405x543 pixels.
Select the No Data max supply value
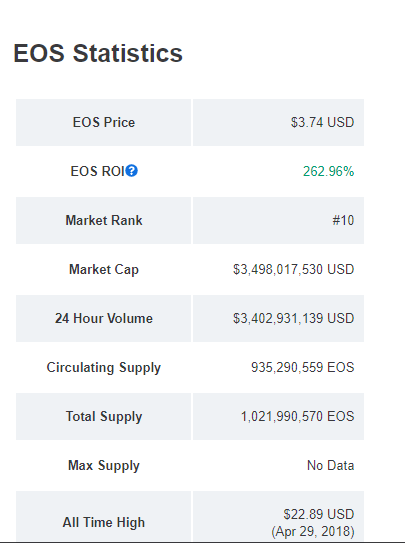pyautogui.click(x=331, y=465)
